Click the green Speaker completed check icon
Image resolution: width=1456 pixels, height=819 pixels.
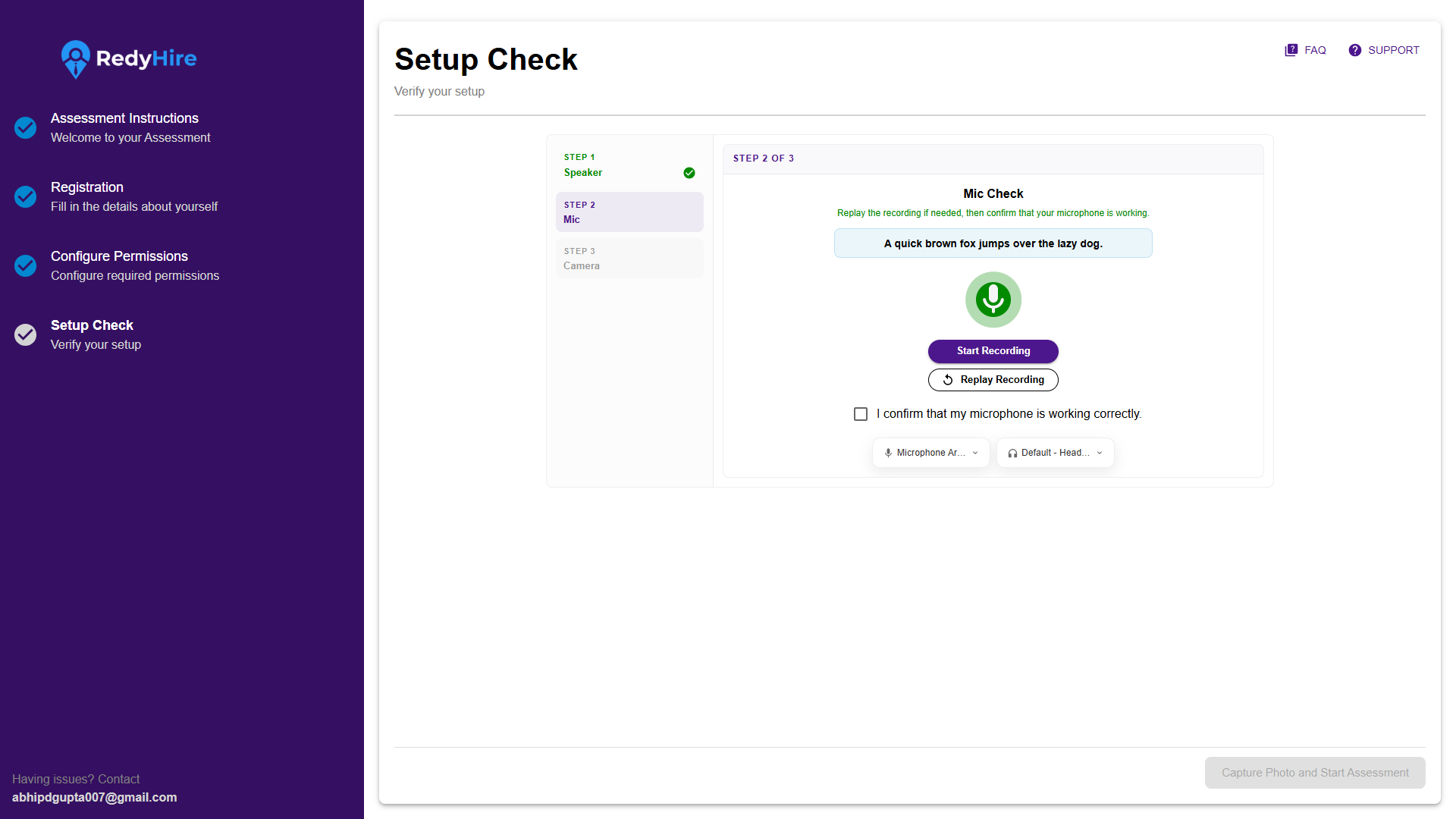click(689, 173)
